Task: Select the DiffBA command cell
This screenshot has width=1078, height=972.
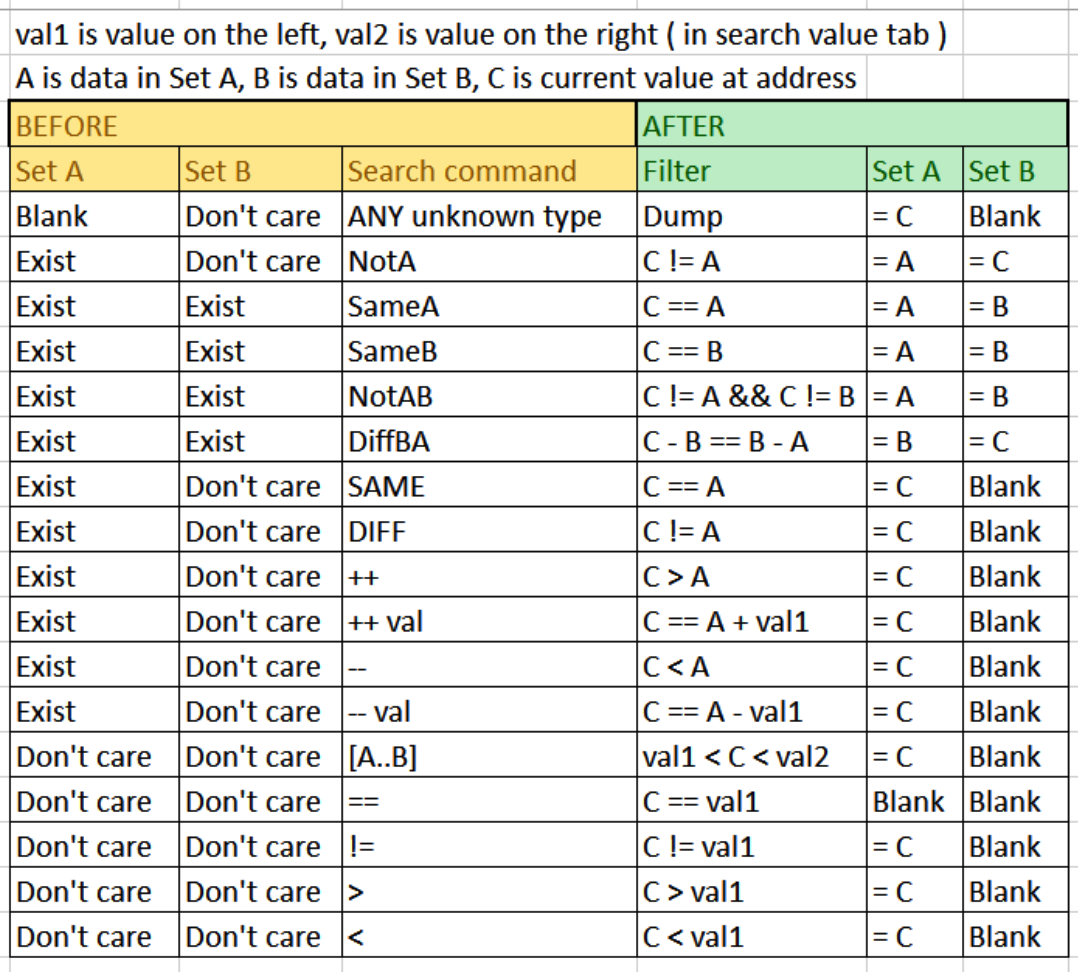Action: 489,440
